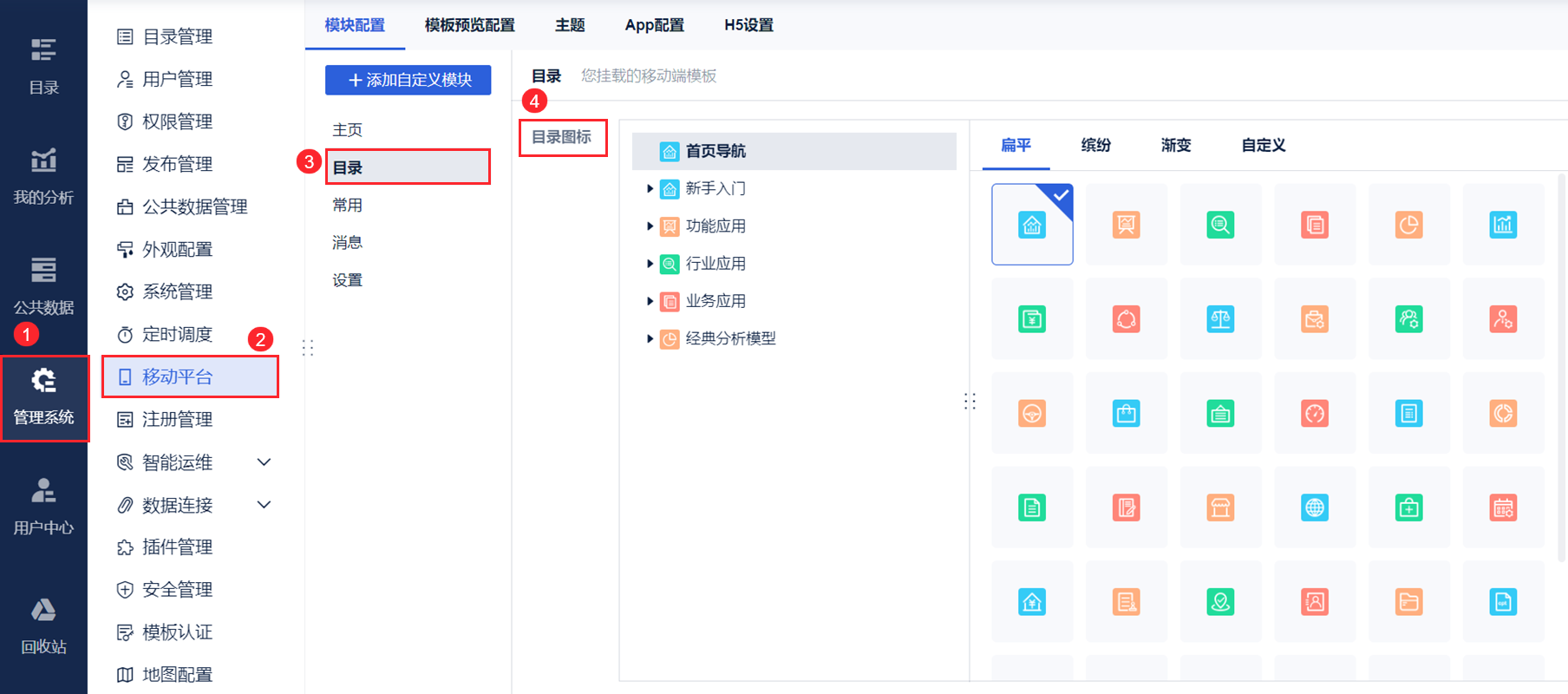The height and width of the screenshot is (694, 1568).
Task: Open the 目录图标 side tab
Action: tap(562, 137)
